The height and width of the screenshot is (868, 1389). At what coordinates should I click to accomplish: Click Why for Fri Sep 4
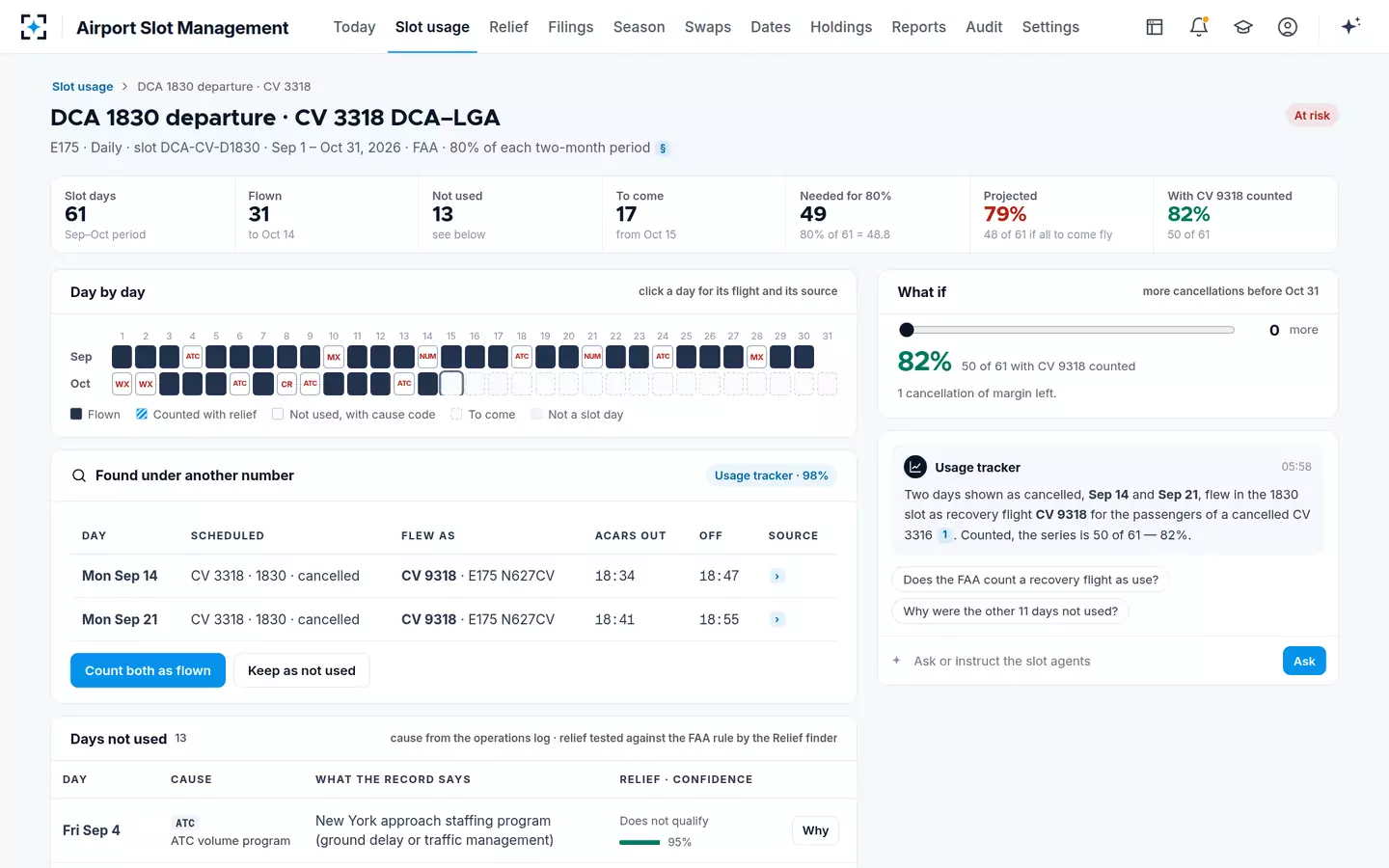[x=815, y=830]
